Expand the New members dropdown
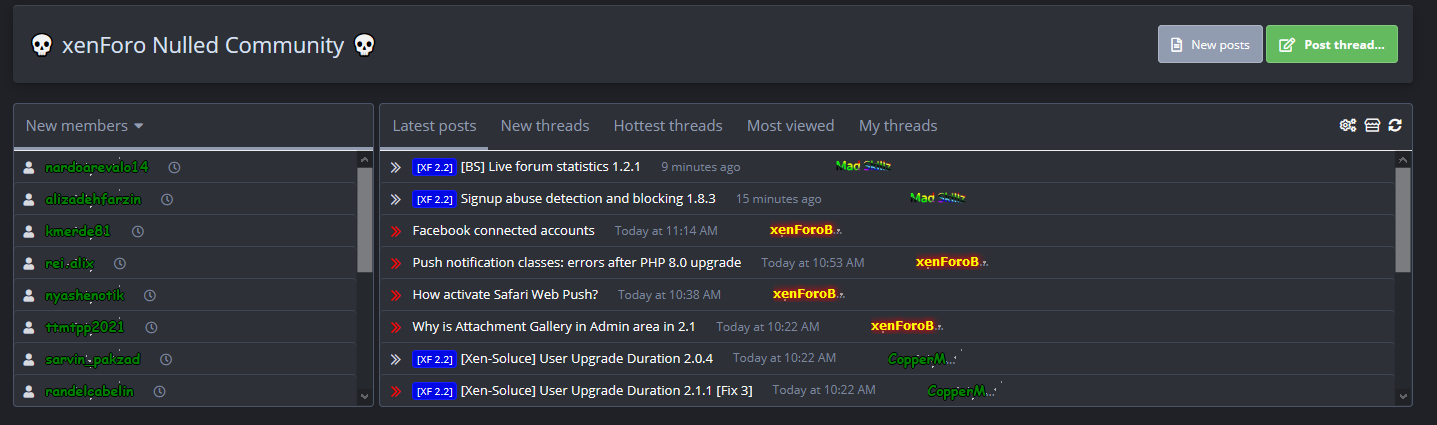Screen dimensions: 1437x425 (x=85, y=126)
